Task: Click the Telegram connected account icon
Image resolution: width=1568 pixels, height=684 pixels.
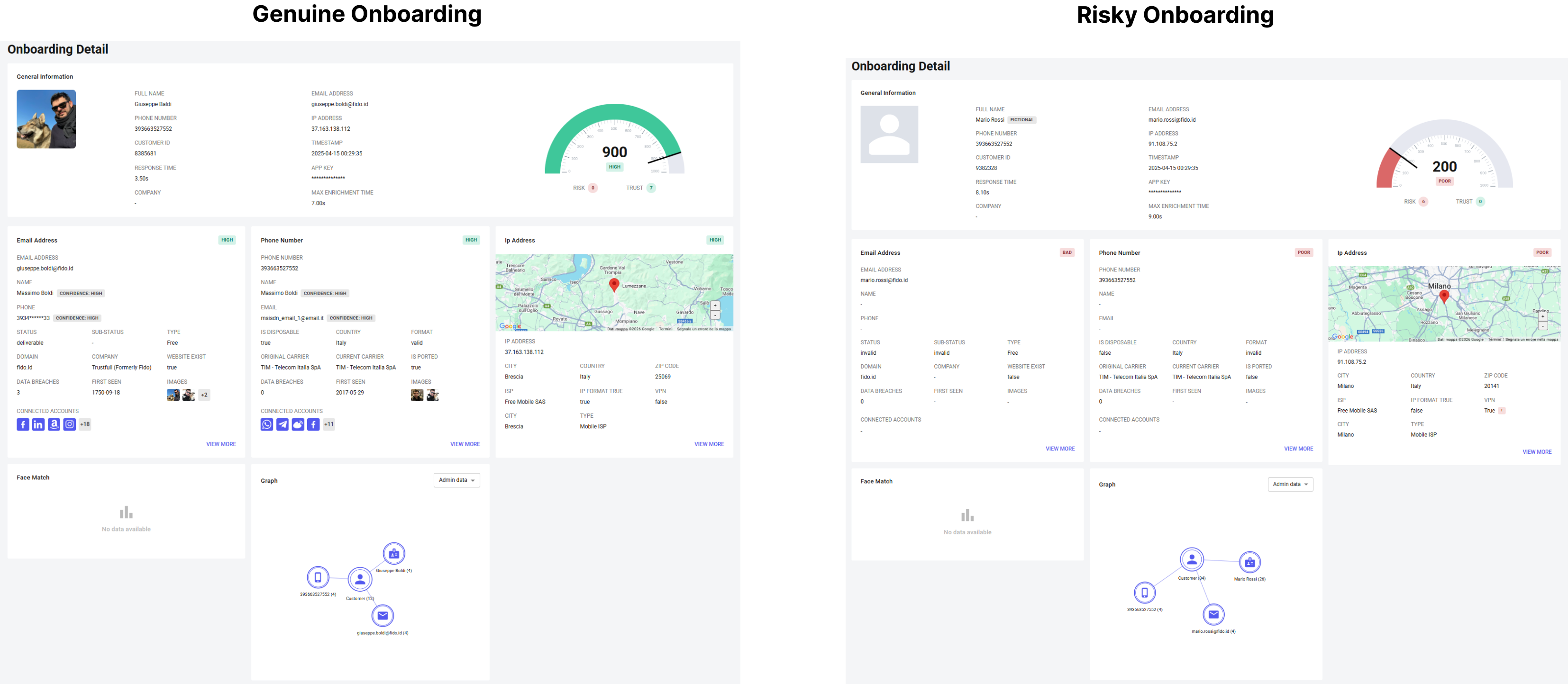Action: pos(283,424)
